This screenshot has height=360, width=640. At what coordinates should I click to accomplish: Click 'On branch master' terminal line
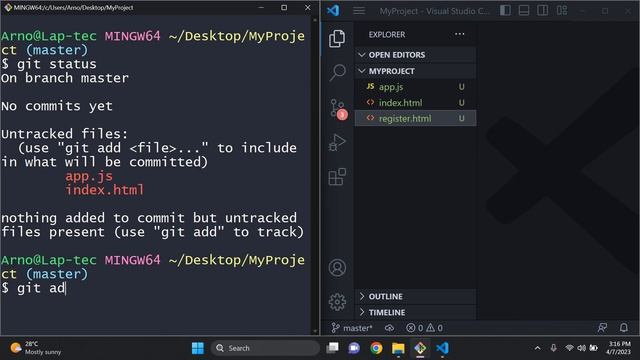(65, 78)
